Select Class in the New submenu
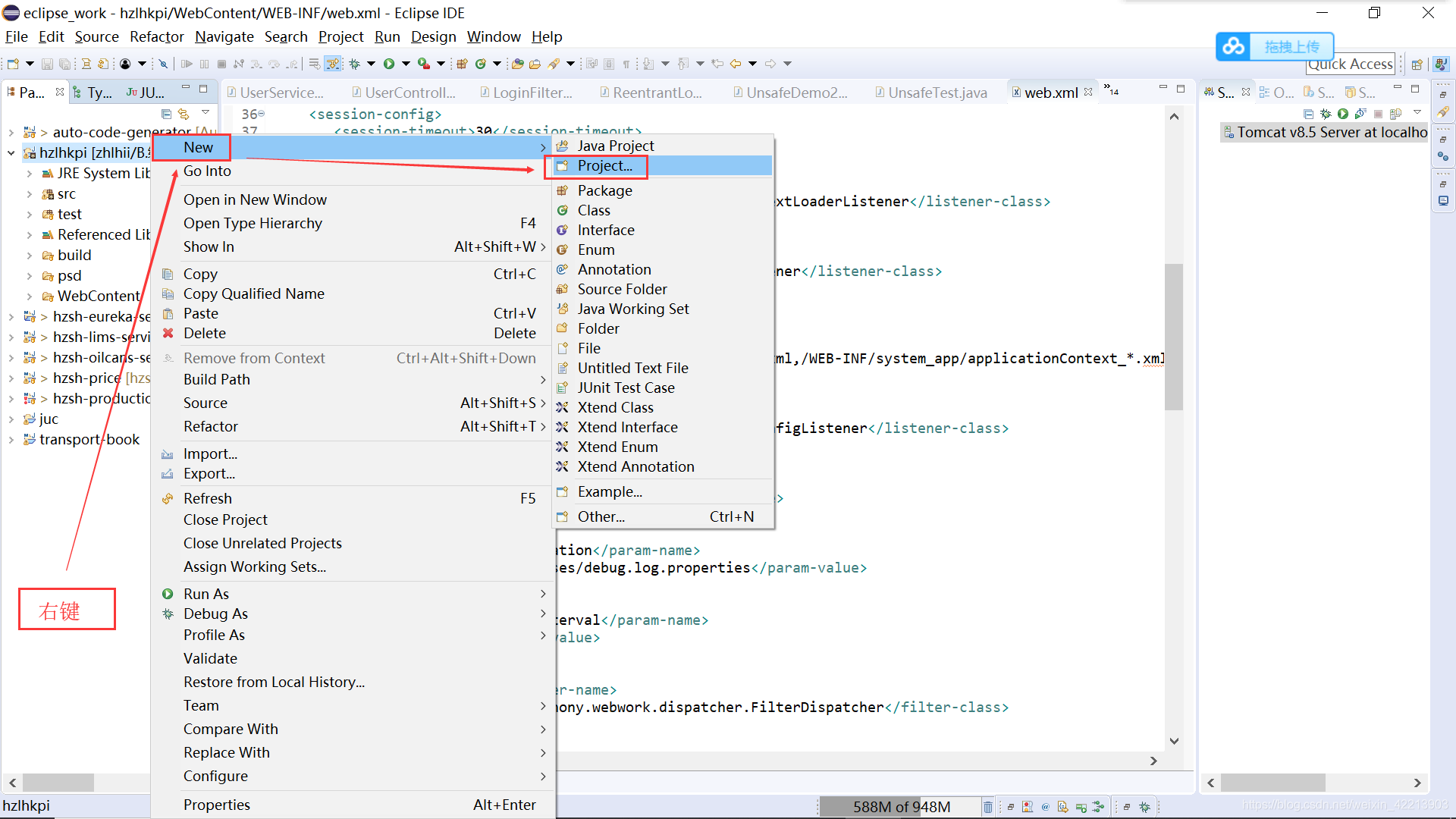 662,210
